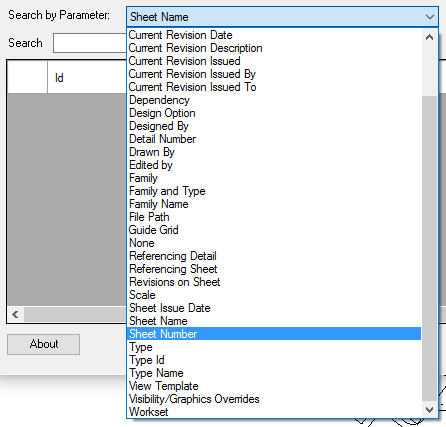446x427 pixels.
Task: Select Drawn By parameter
Action: 274,152
